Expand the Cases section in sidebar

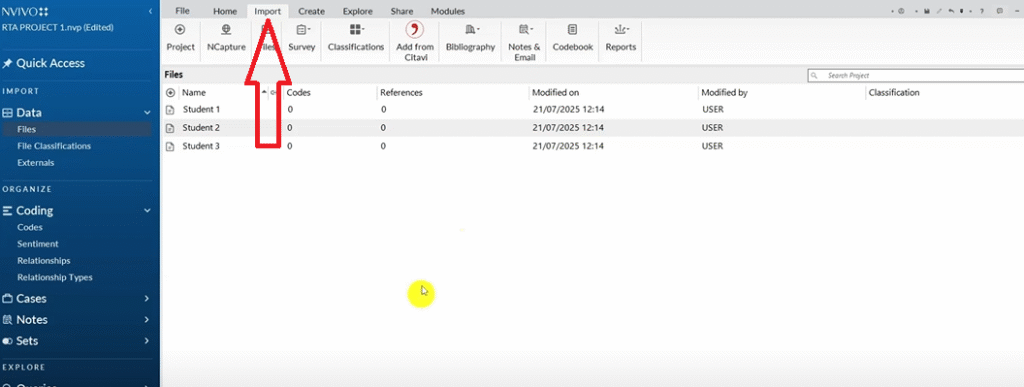[x=146, y=299]
